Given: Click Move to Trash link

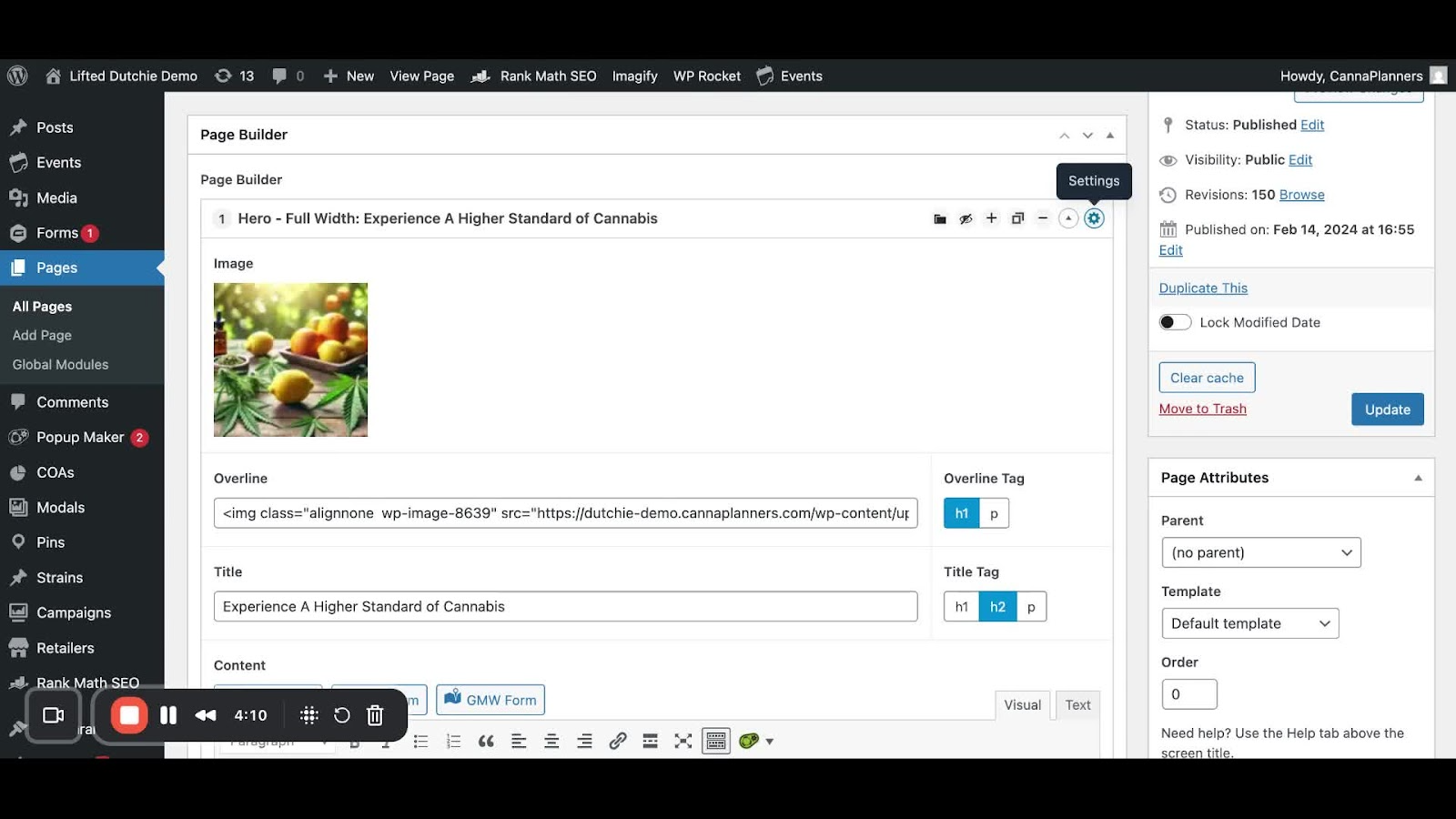Looking at the screenshot, I should pyautogui.click(x=1202, y=409).
